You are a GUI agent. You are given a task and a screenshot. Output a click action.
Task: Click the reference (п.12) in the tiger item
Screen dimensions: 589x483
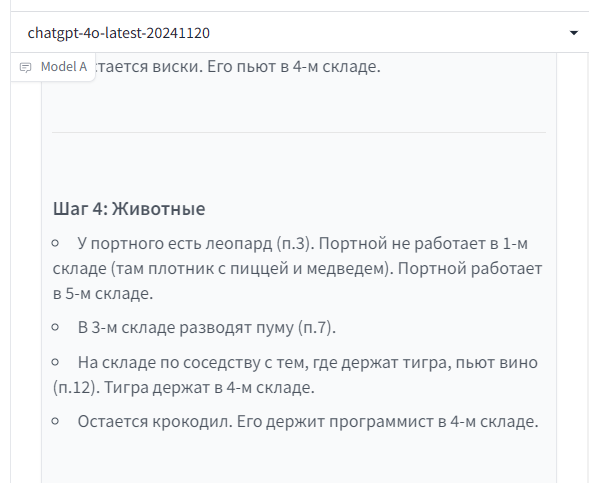(76, 387)
